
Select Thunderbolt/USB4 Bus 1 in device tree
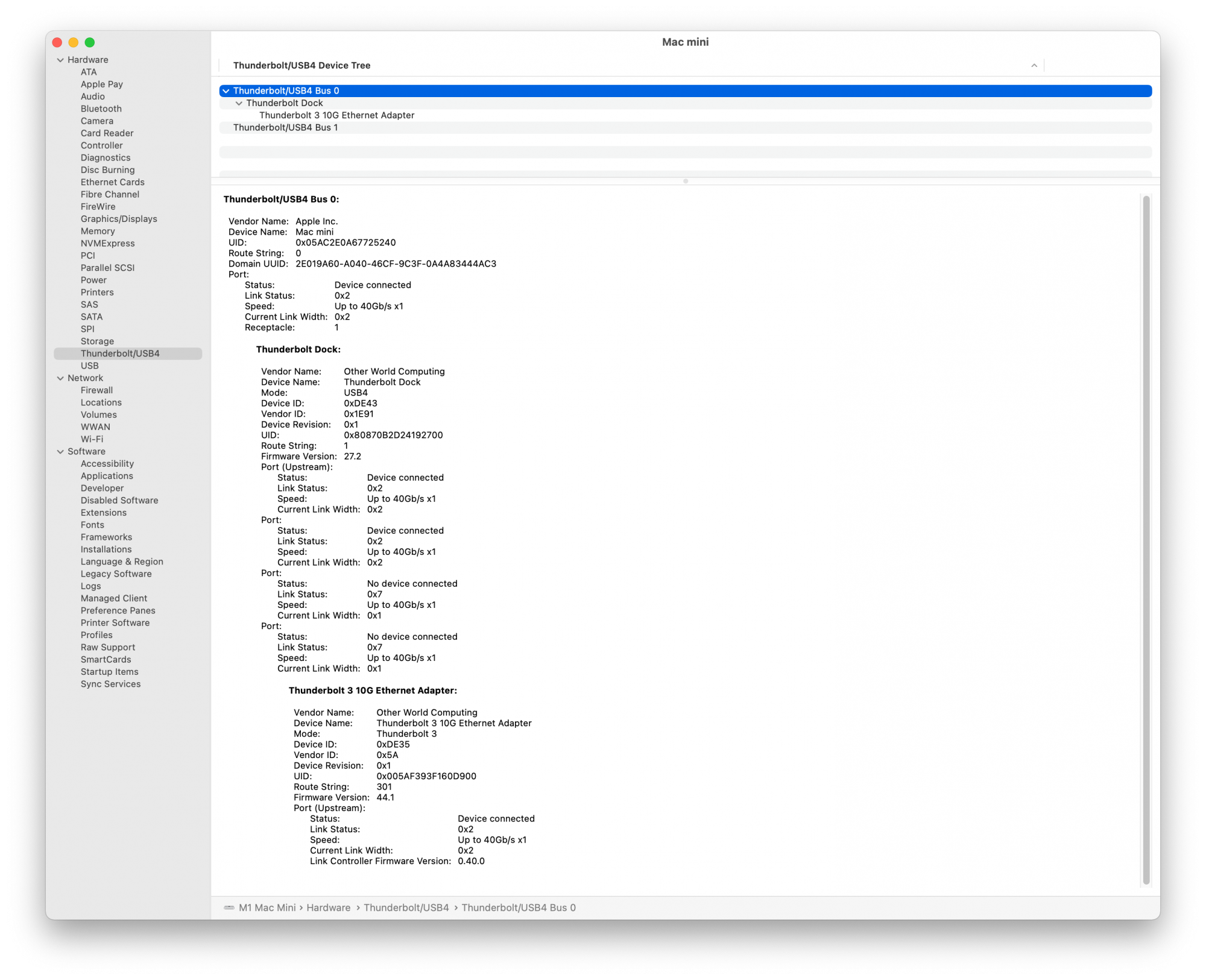285,127
